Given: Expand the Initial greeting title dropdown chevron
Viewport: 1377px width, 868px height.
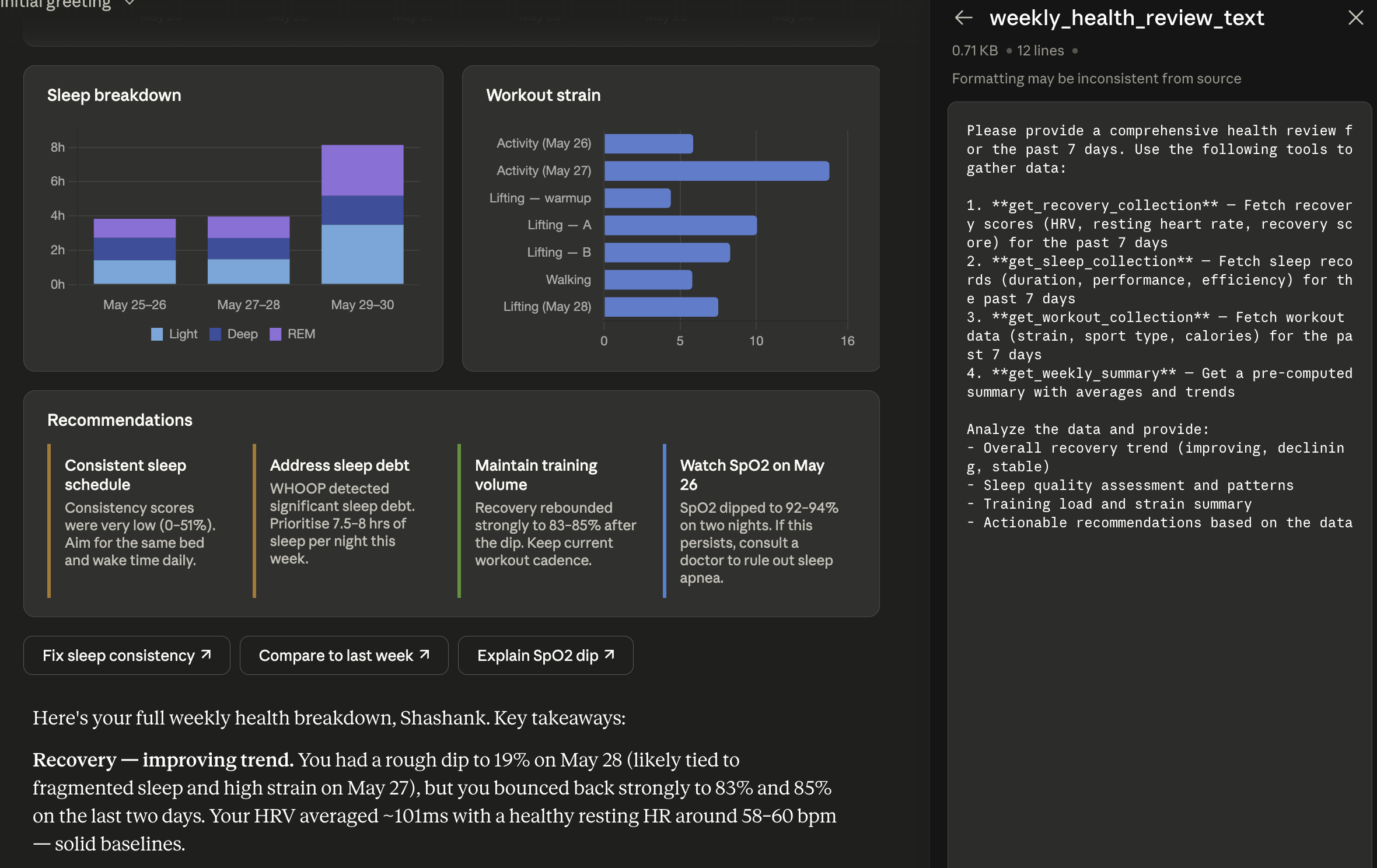Looking at the screenshot, I should coord(130,3).
